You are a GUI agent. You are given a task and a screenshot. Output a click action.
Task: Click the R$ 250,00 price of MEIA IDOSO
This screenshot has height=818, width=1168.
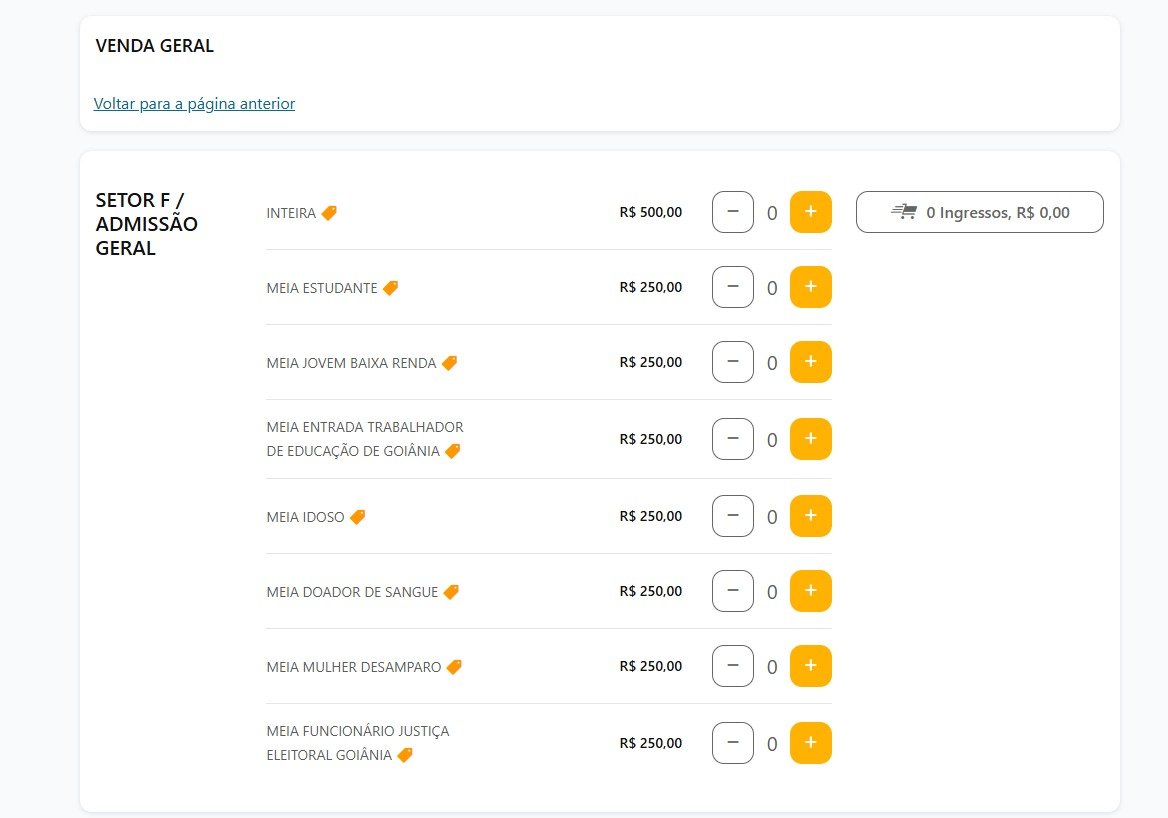tap(650, 516)
